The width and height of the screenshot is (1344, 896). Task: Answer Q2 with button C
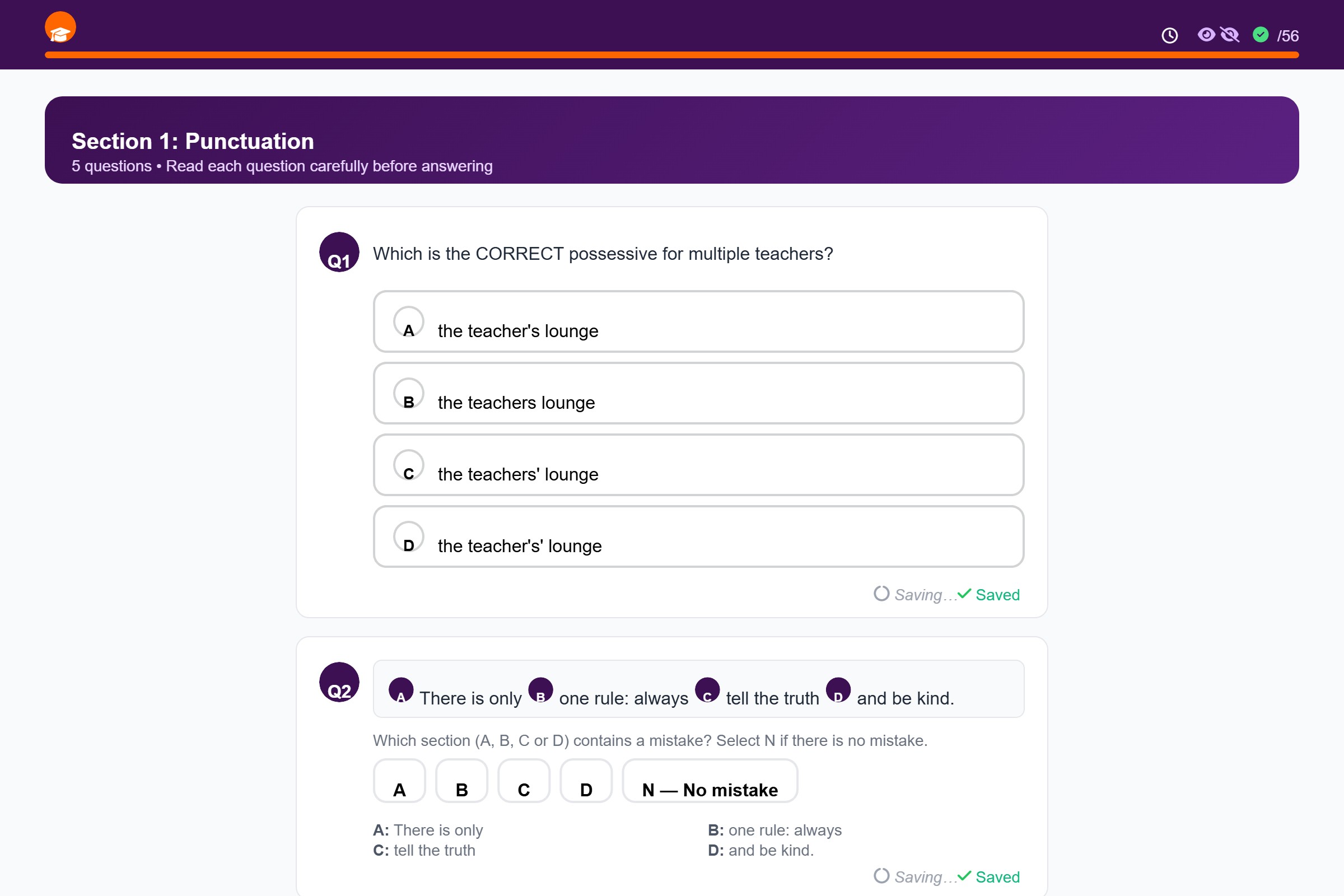pyautogui.click(x=524, y=781)
